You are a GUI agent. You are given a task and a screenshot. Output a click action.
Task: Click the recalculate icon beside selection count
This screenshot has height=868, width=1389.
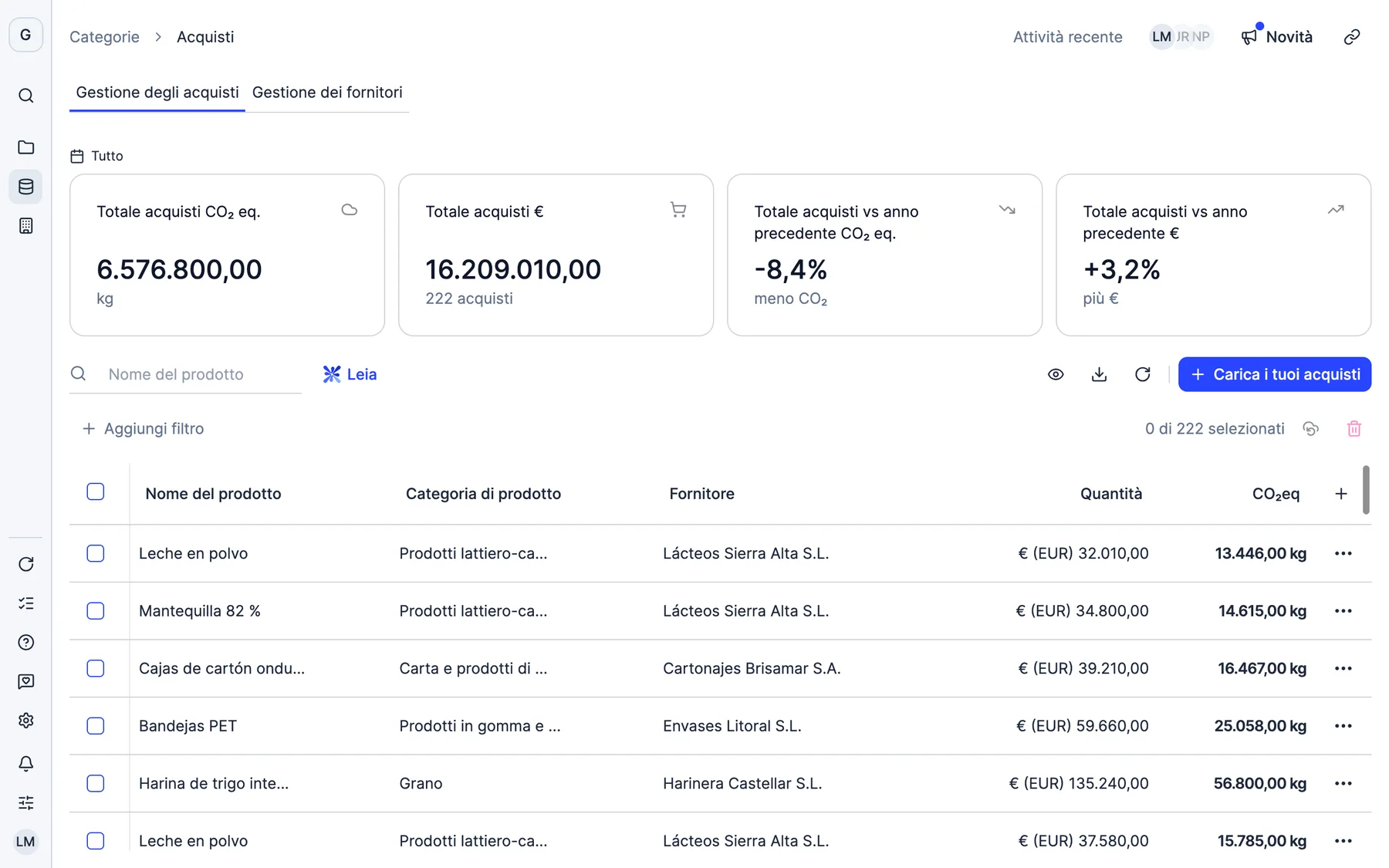coord(1310,429)
